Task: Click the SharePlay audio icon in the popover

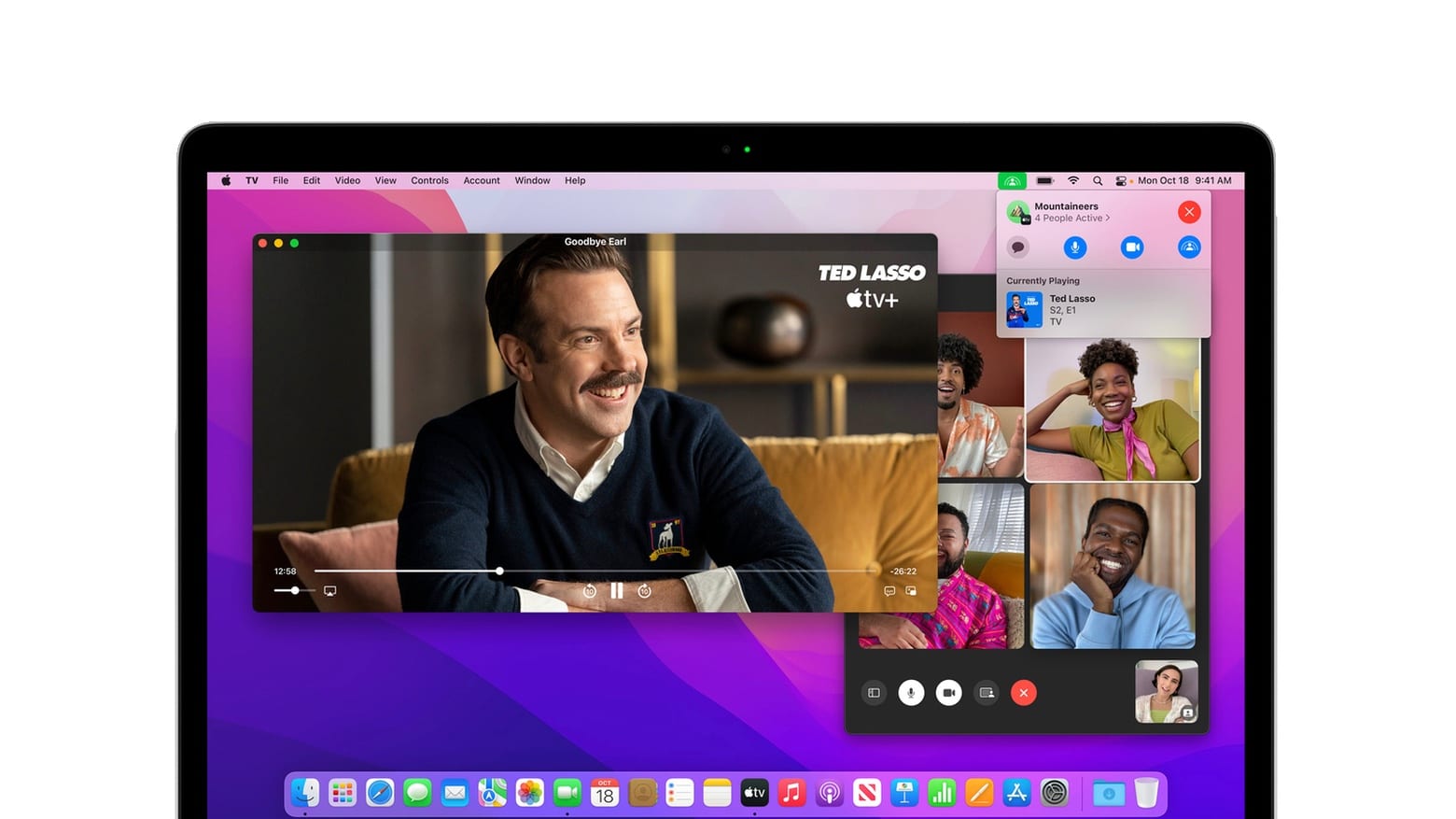Action: coord(1189,247)
